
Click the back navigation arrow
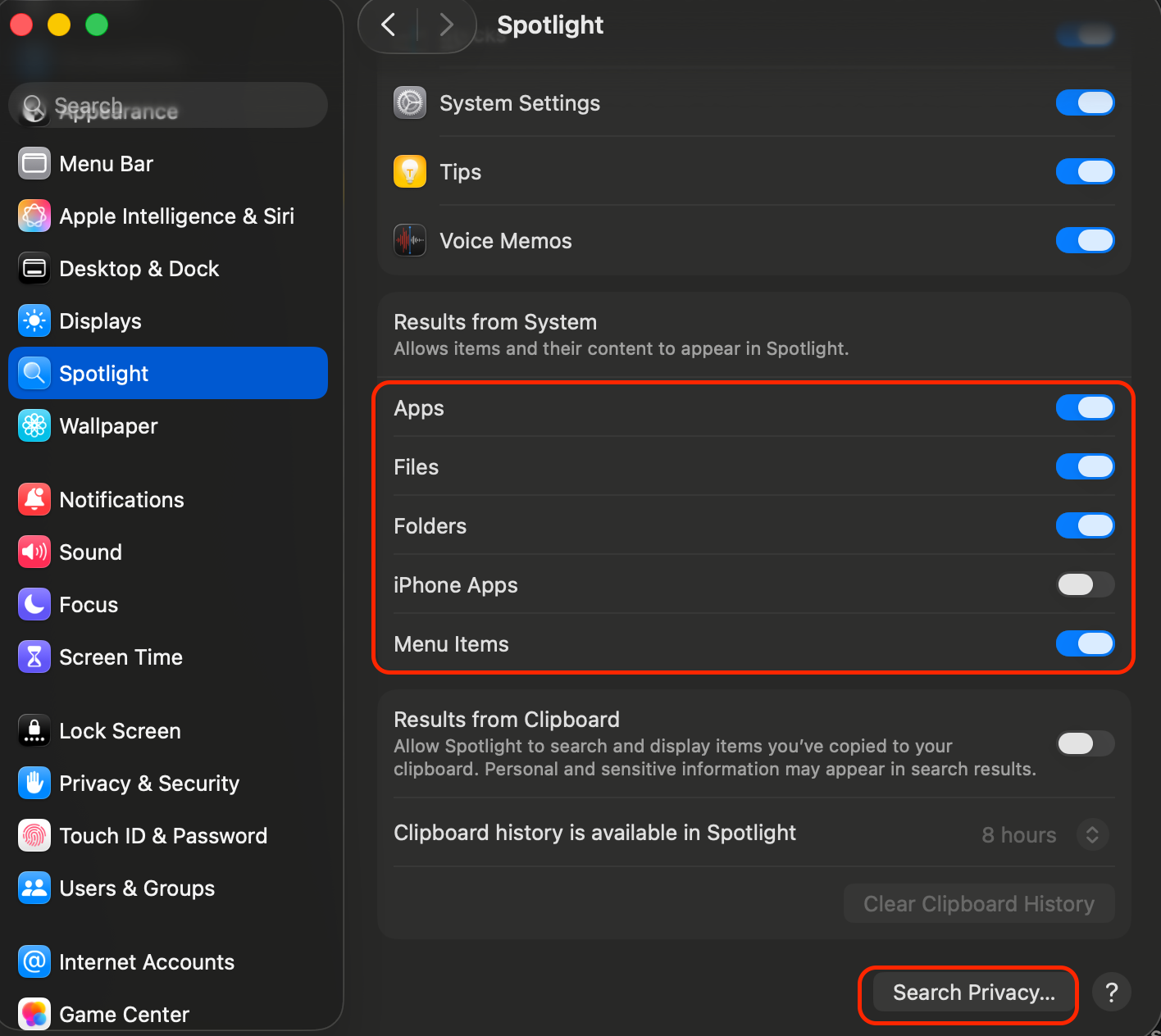tap(389, 25)
